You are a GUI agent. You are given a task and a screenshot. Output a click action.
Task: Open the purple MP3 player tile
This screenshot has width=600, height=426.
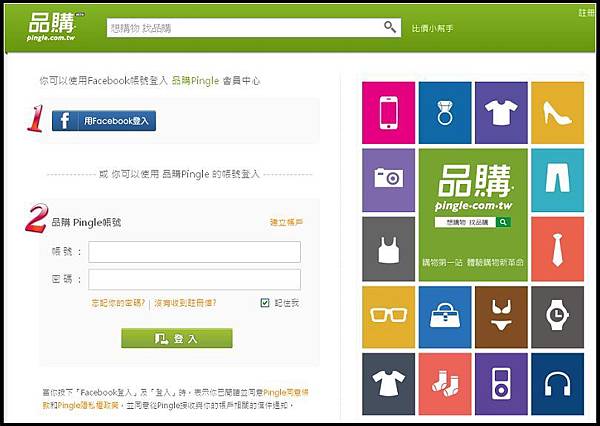point(501,384)
